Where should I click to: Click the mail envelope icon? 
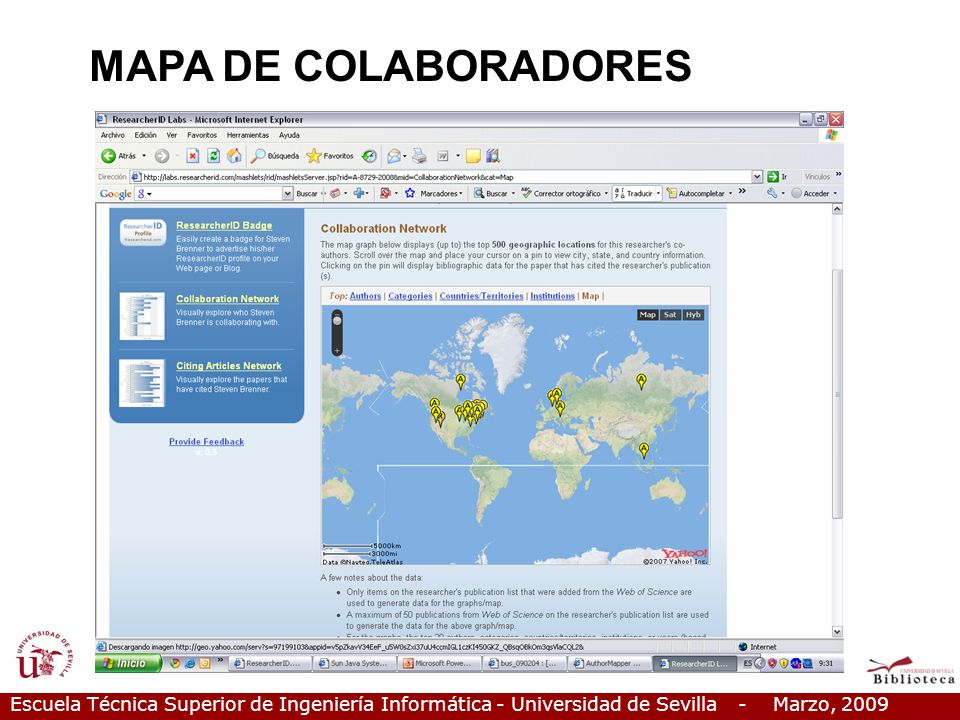click(394, 156)
